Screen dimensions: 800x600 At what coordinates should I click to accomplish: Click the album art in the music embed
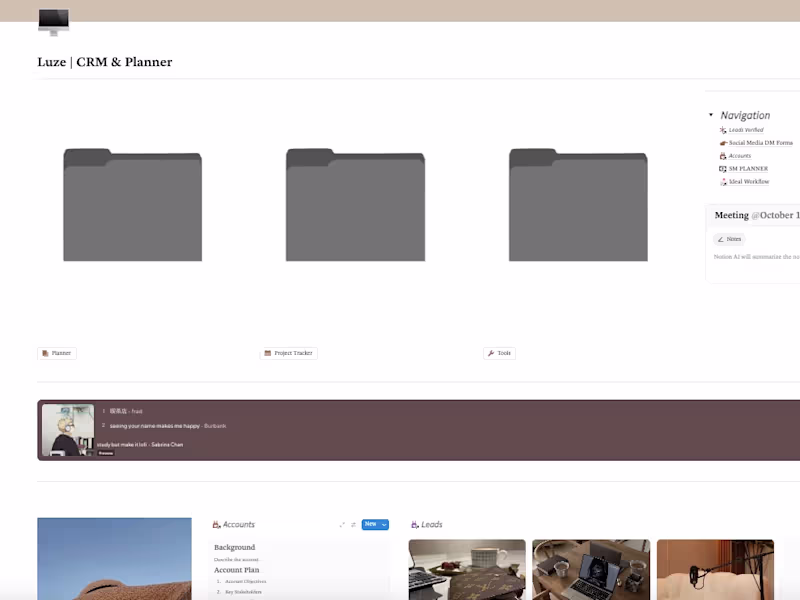pyautogui.click(x=68, y=428)
